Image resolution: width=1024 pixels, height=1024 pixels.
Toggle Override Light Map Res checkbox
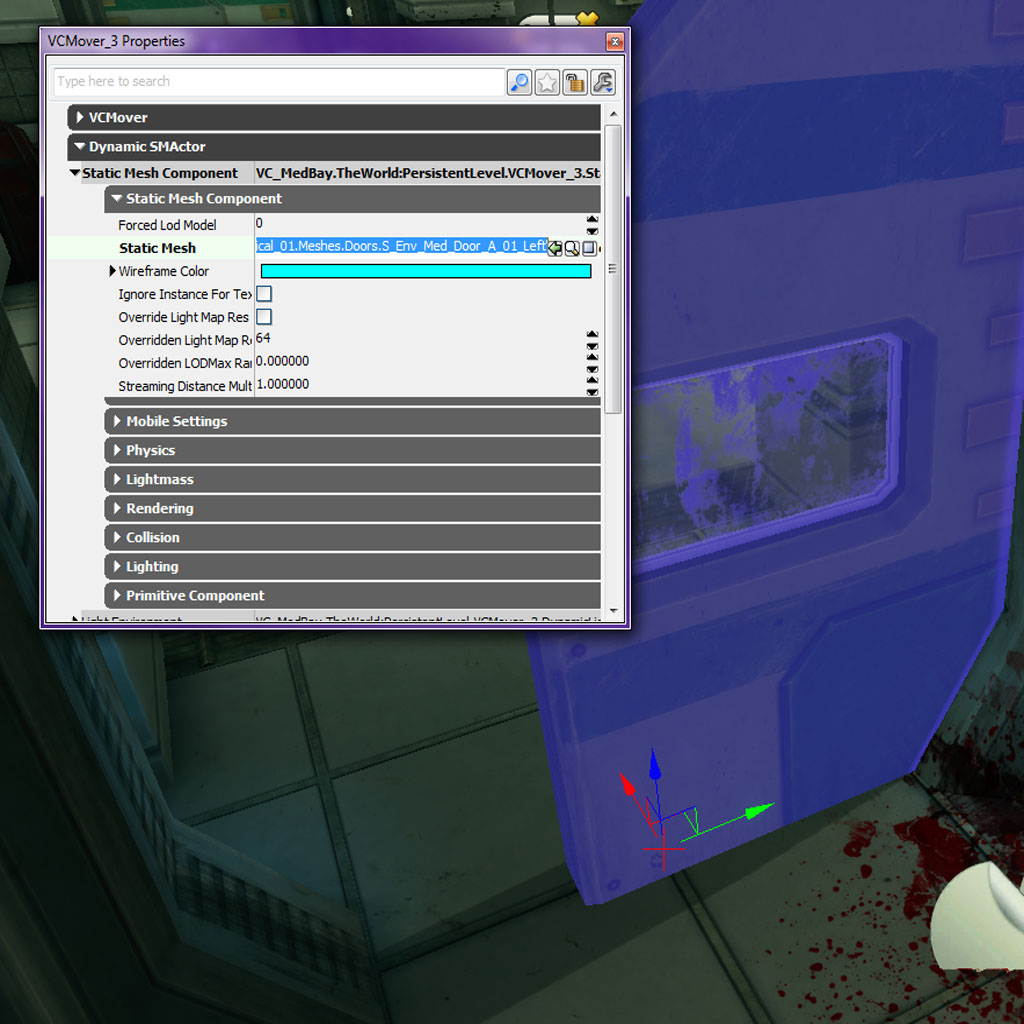(264, 317)
